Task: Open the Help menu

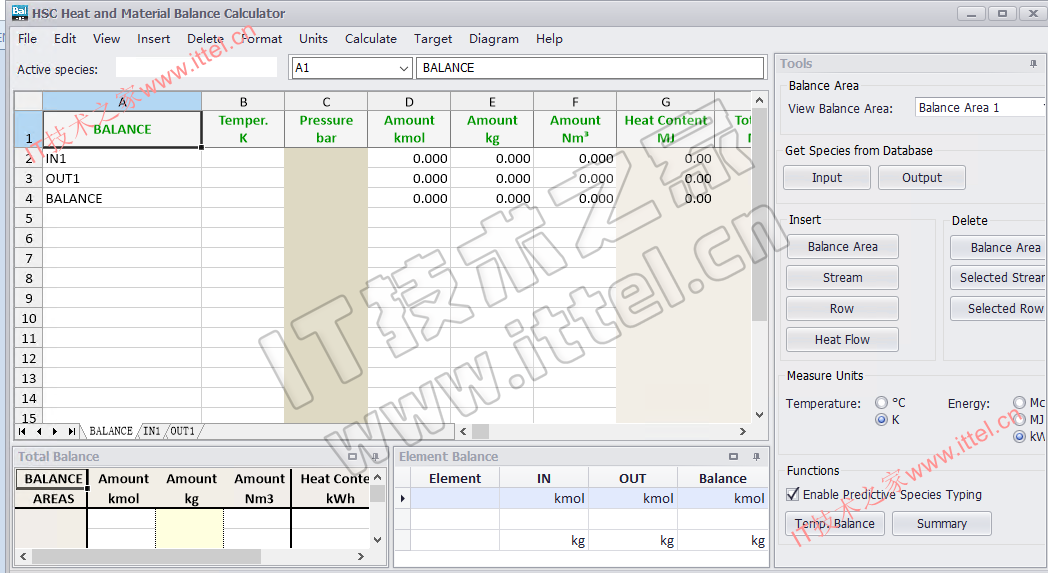Action: pyautogui.click(x=549, y=39)
